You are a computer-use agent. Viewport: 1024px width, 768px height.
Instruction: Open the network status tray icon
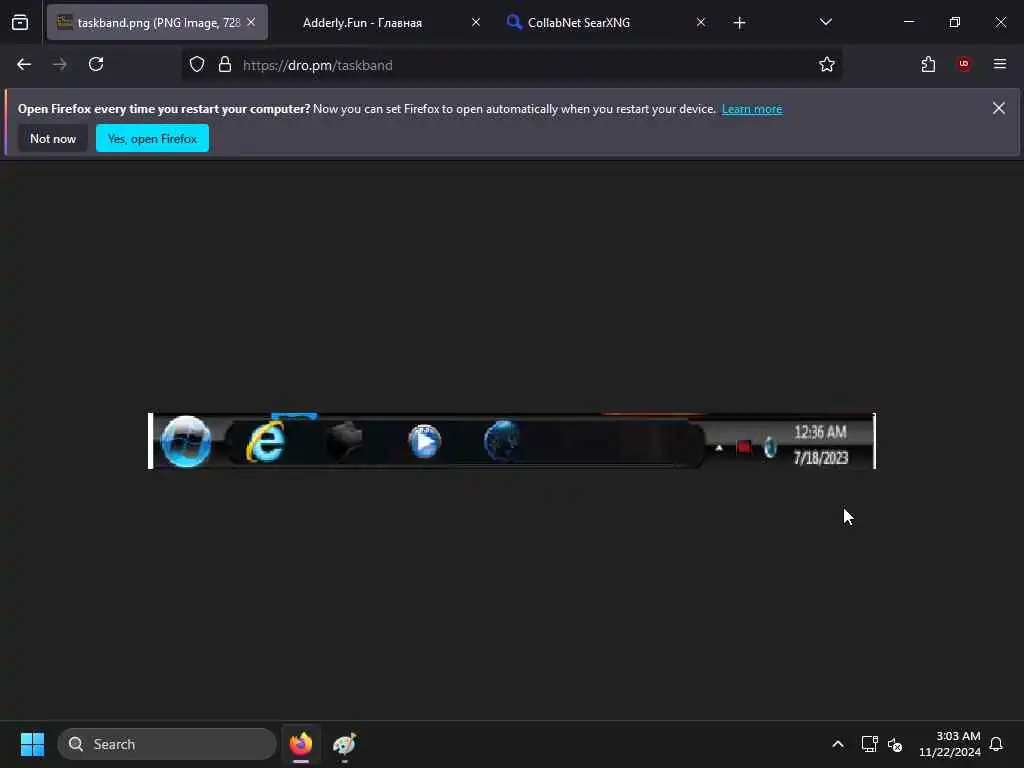(869, 744)
